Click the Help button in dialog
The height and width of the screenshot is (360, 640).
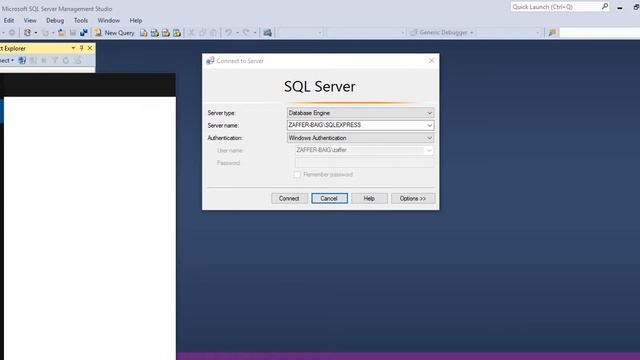pyautogui.click(x=369, y=198)
